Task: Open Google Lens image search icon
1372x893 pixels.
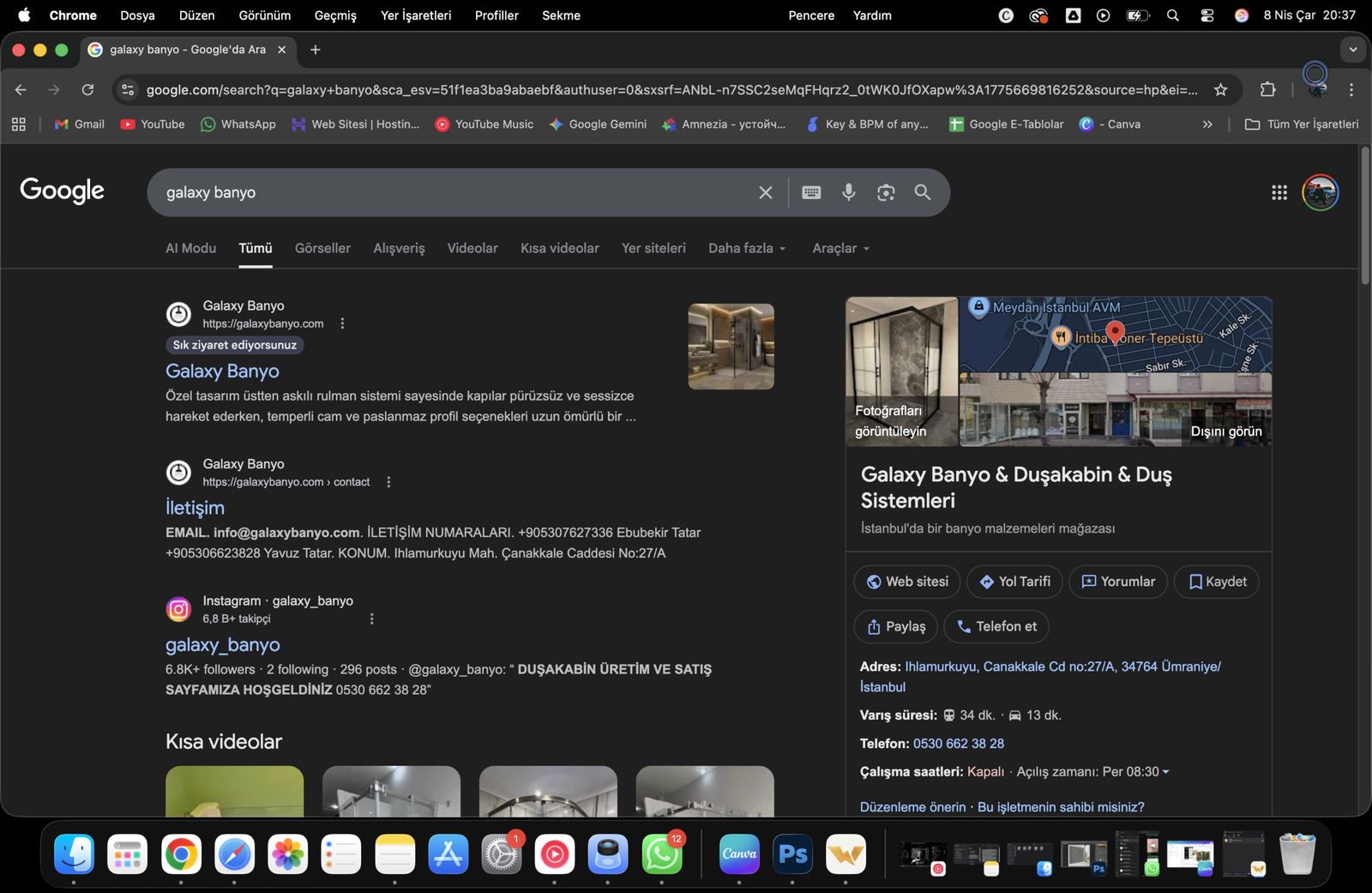Action: point(886,192)
